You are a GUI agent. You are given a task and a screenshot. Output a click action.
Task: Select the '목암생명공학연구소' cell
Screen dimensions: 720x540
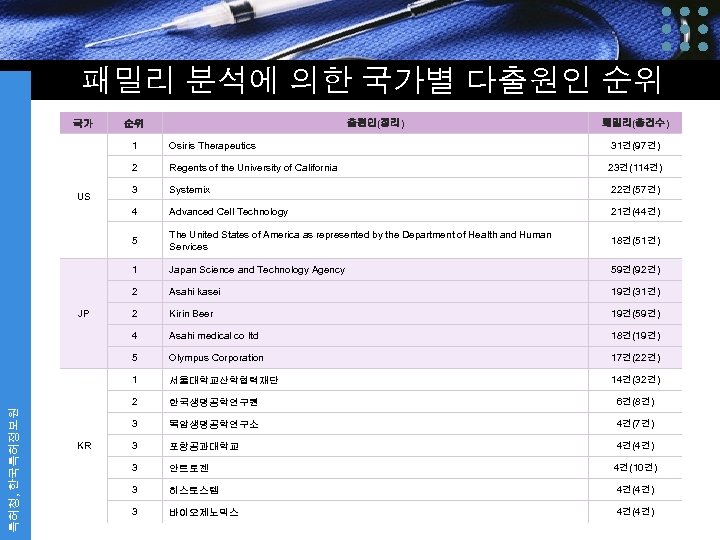coord(375,424)
